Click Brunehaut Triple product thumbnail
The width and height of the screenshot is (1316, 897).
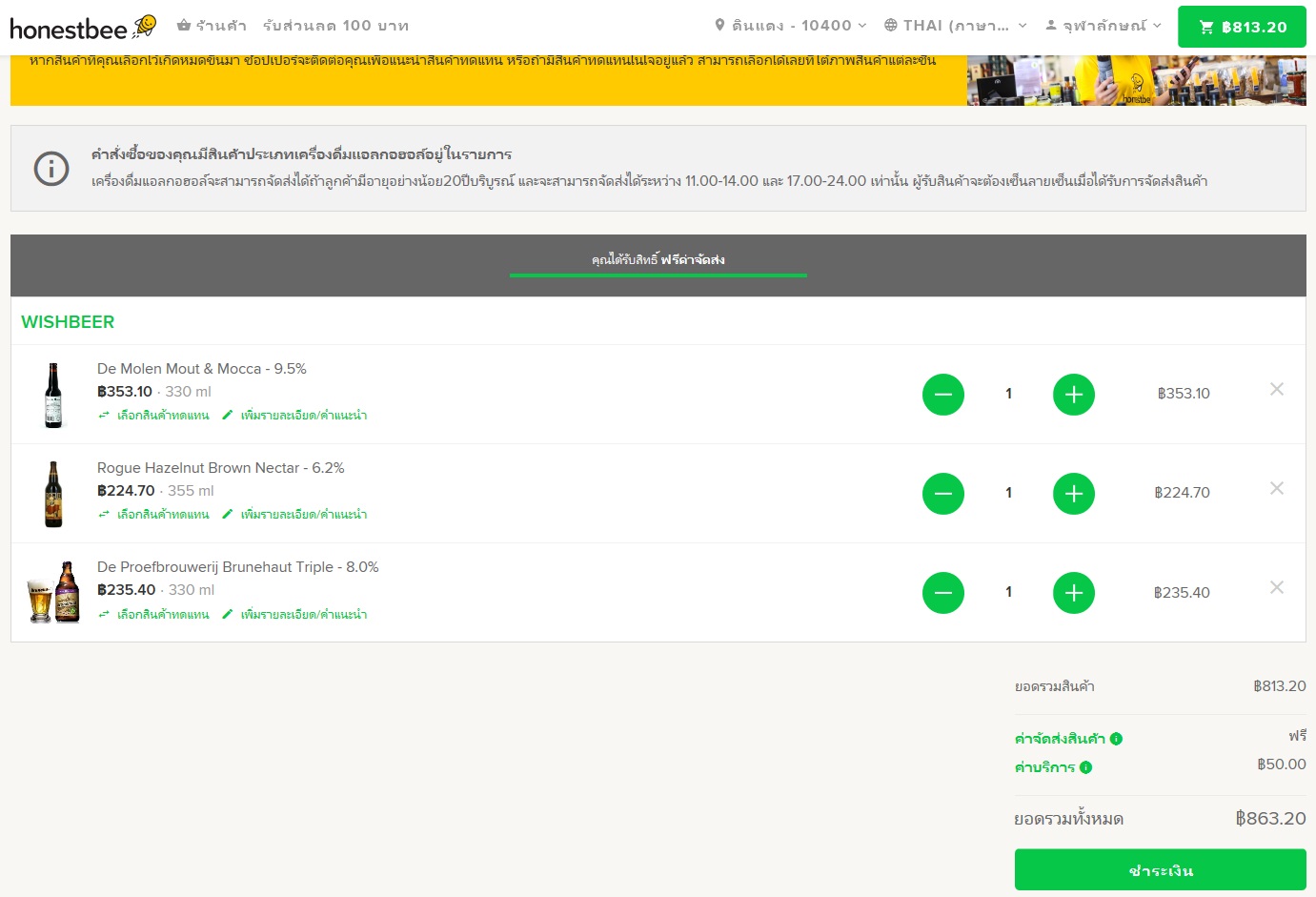point(53,592)
